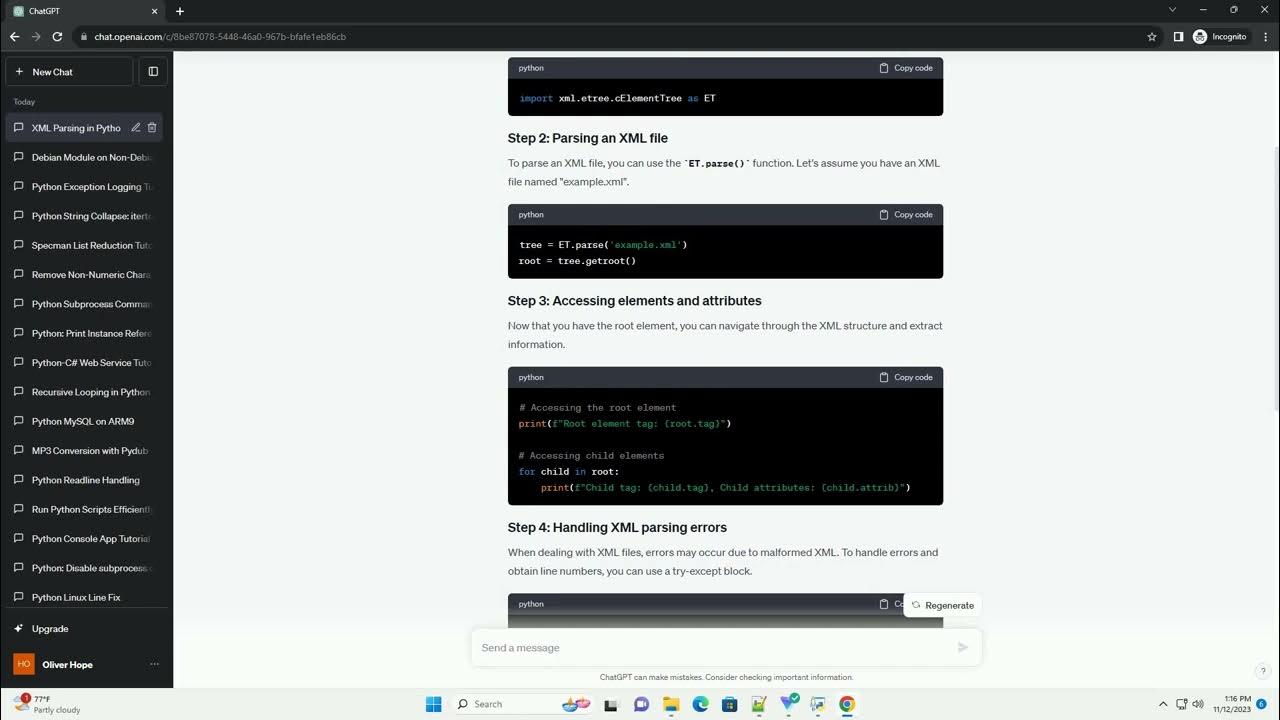Screen dimensions: 1280x720
Task: Click the HO profile avatar
Action: pyautogui.click(x=24, y=664)
